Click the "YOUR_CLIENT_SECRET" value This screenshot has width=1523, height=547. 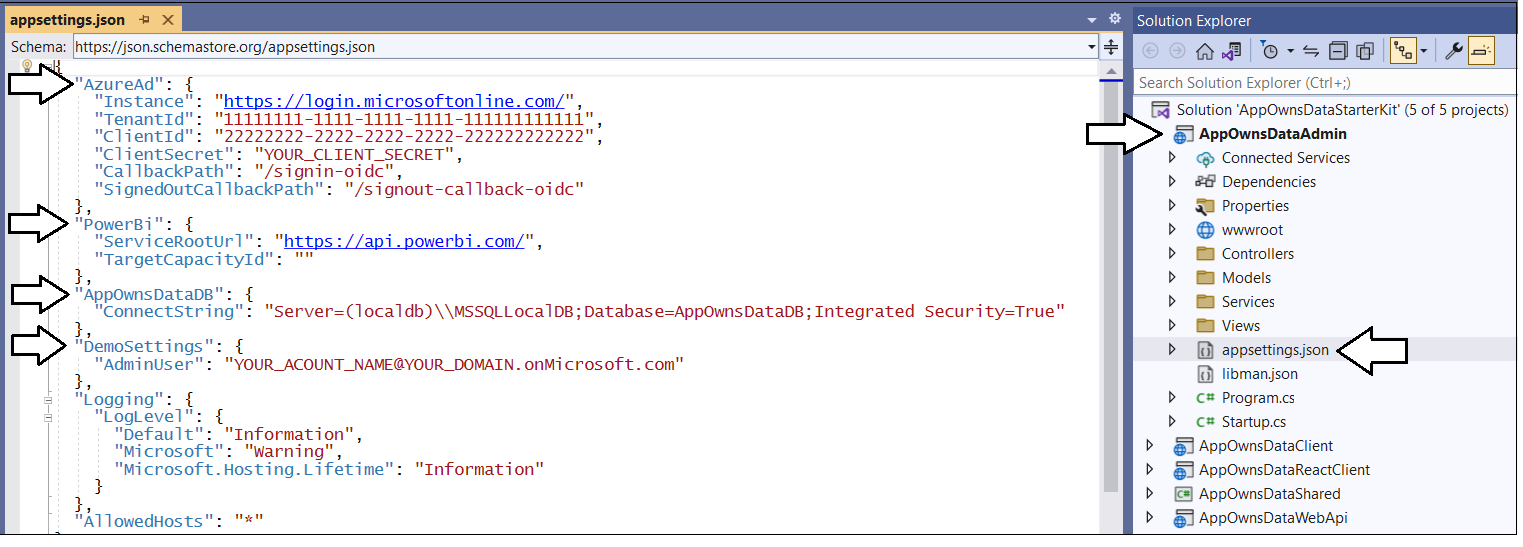tap(354, 154)
